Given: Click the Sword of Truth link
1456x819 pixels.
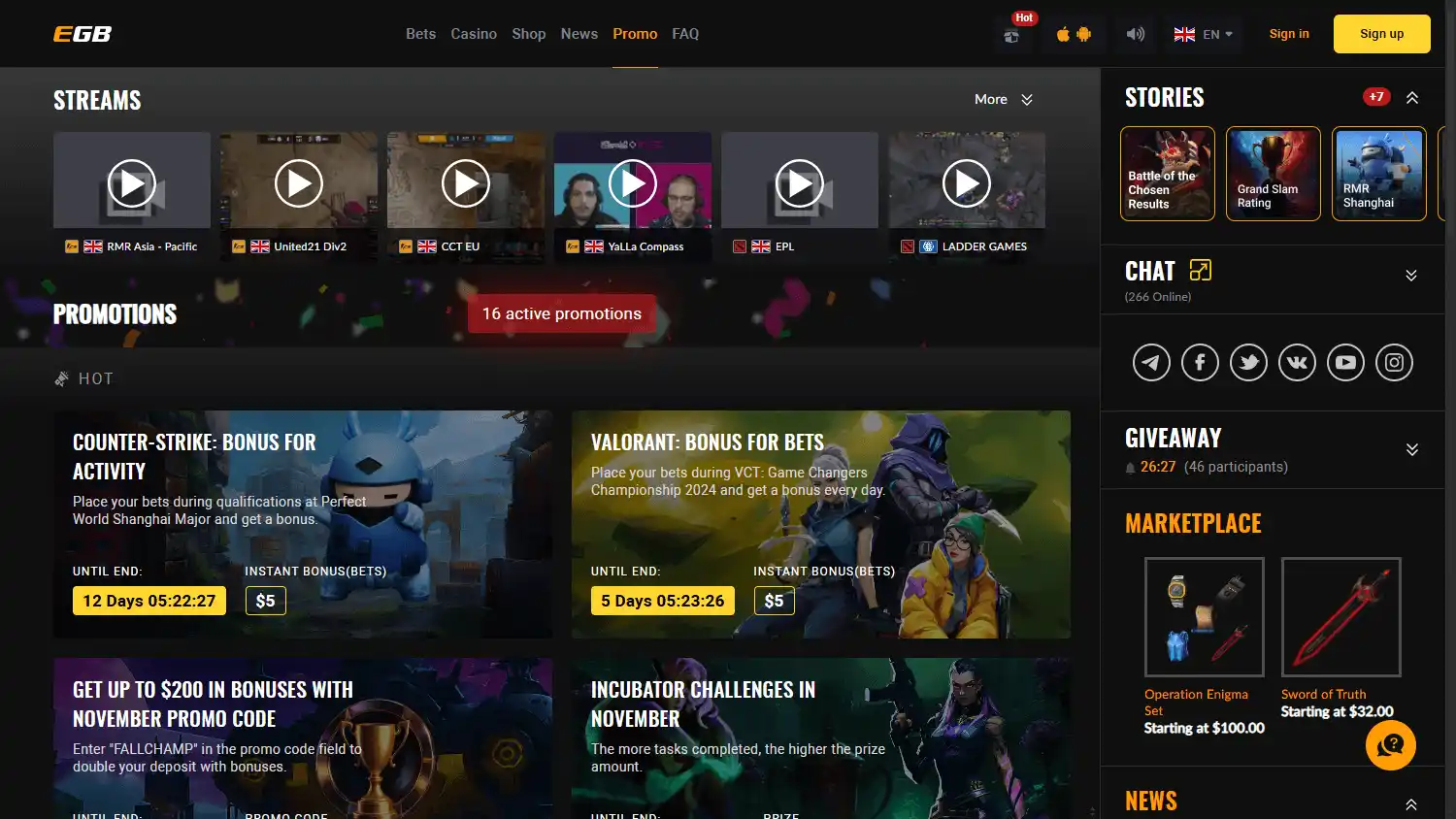Looking at the screenshot, I should pos(1323,694).
